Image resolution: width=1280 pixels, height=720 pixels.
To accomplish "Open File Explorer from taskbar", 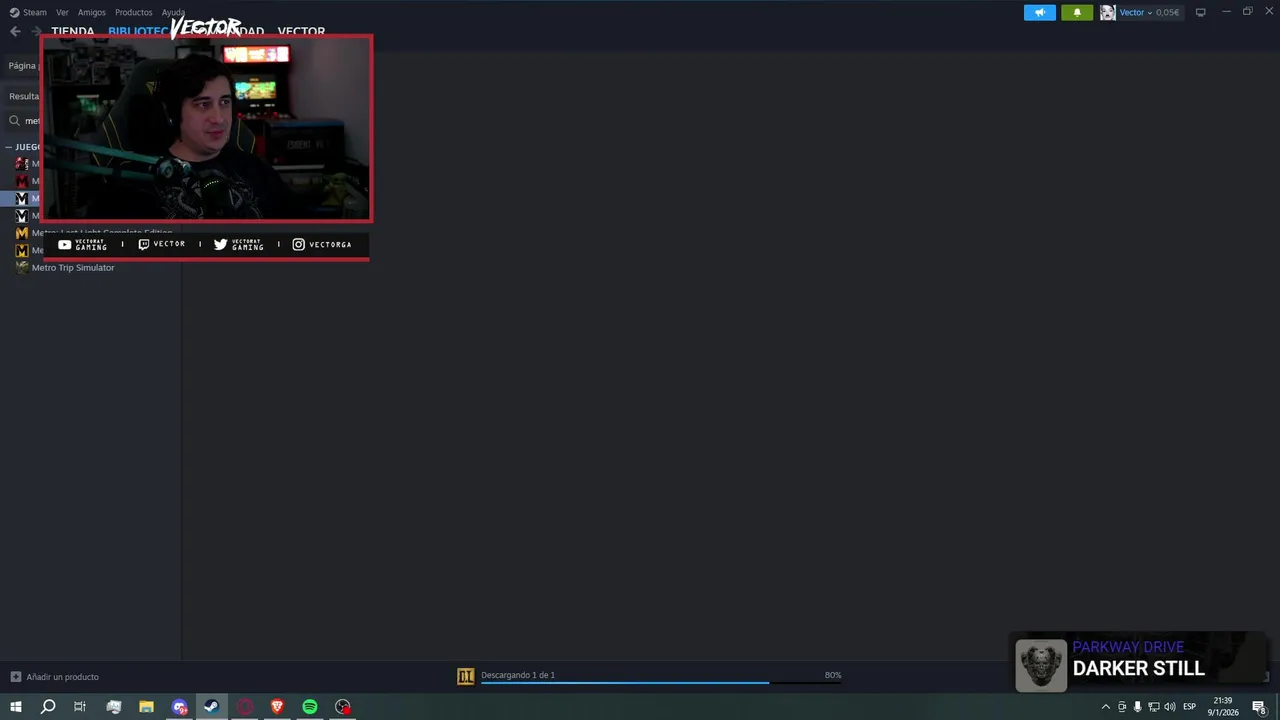I will (146, 707).
